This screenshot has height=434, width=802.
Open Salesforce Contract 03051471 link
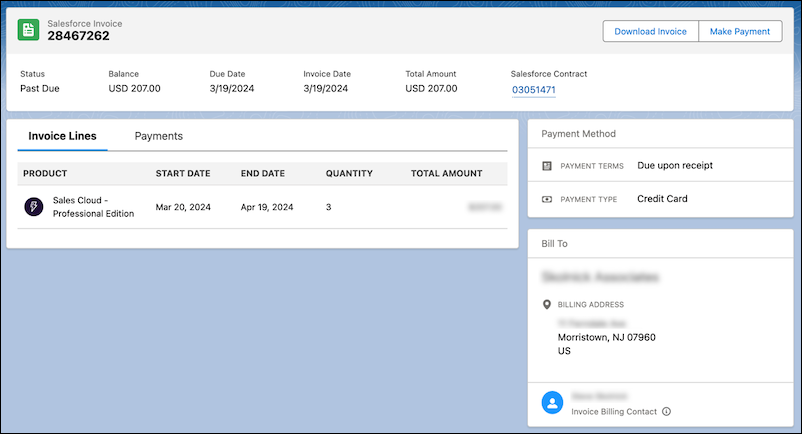point(533,90)
